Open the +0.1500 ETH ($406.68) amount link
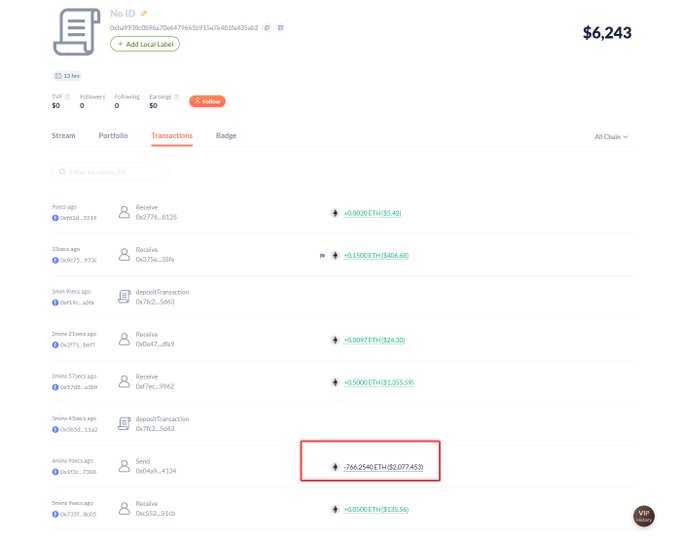The width and height of the screenshot is (680, 540). pyautogui.click(x=376, y=255)
